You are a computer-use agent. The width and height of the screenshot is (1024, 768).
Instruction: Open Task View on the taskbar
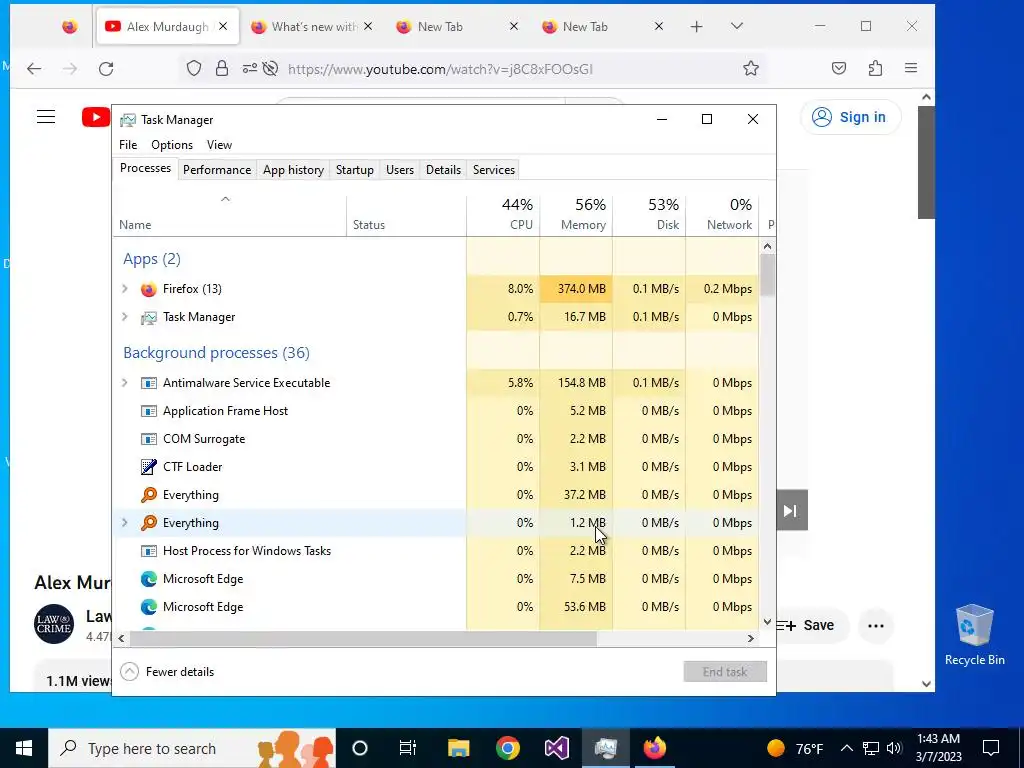tap(408, 748)
